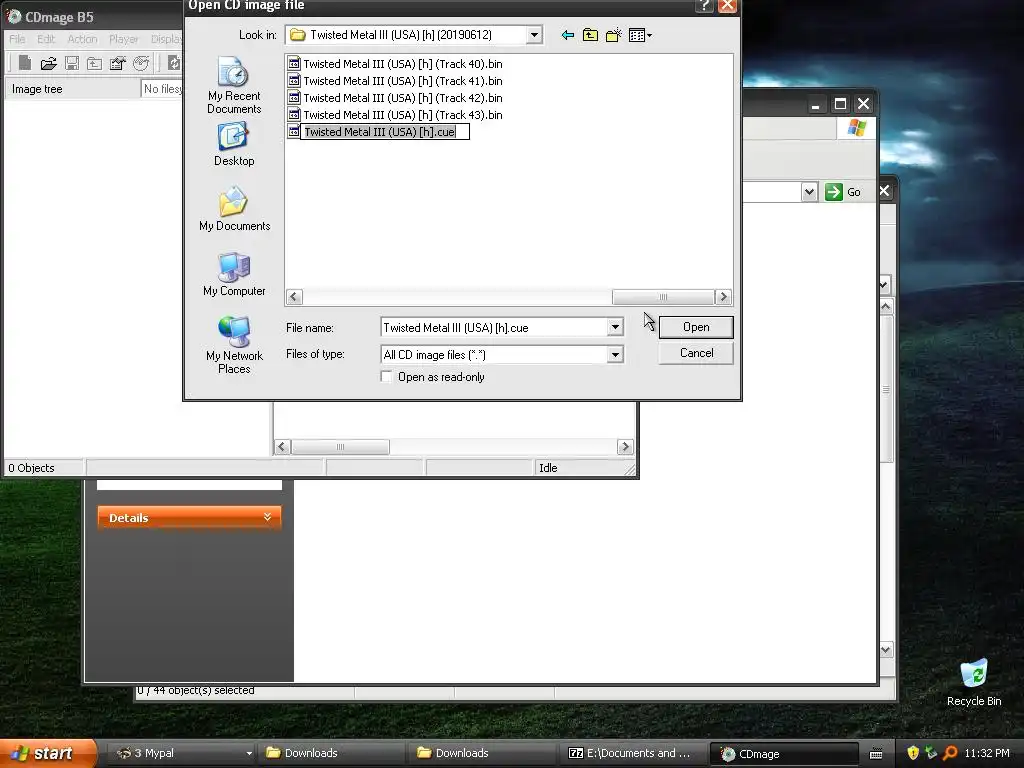The image size is (1024, 768).
Task: Click the Track 40 bin file icon
Action: pyautogui.click(x=294, y=64)
